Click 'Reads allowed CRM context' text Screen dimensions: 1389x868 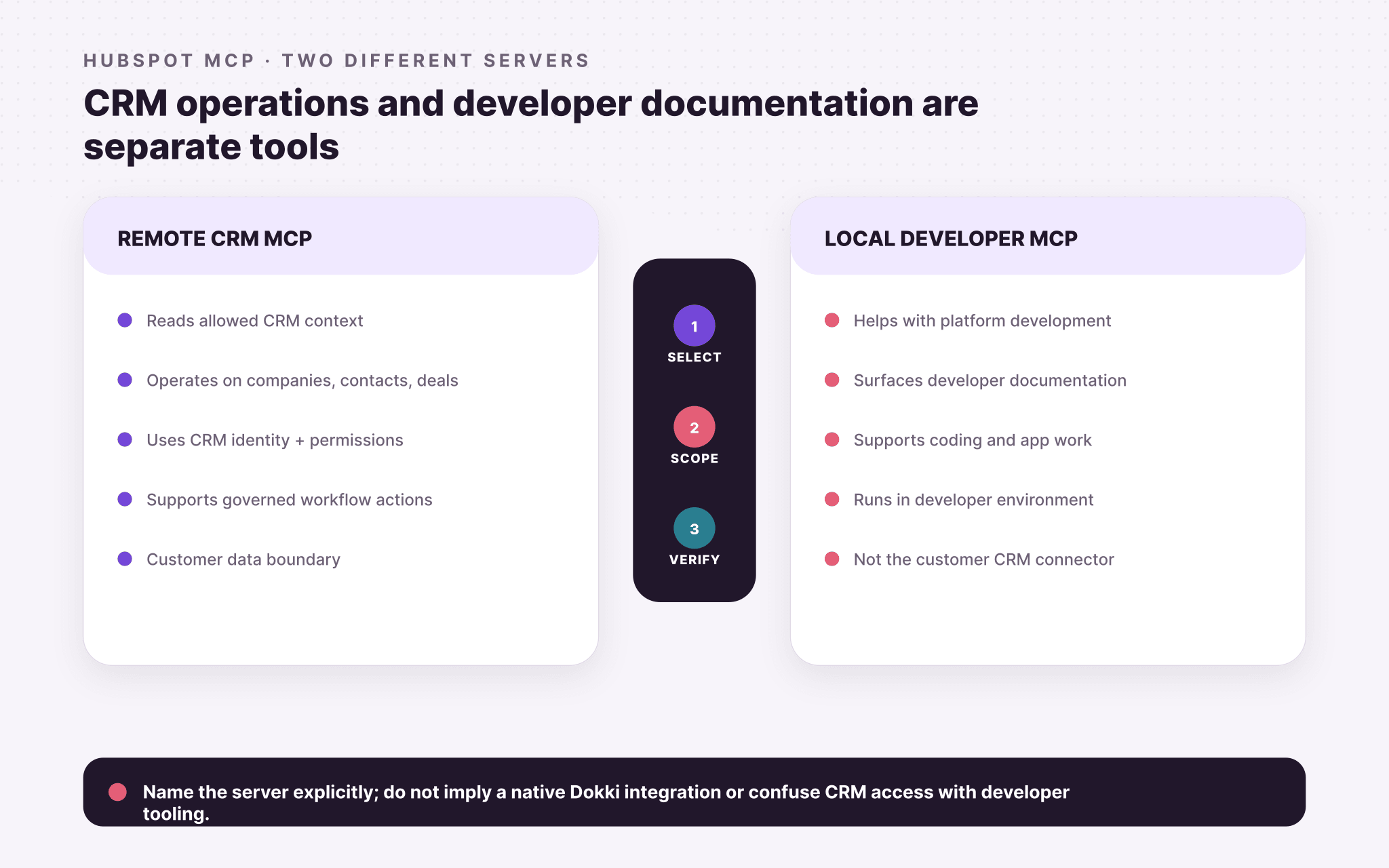[x=255, y=321]
